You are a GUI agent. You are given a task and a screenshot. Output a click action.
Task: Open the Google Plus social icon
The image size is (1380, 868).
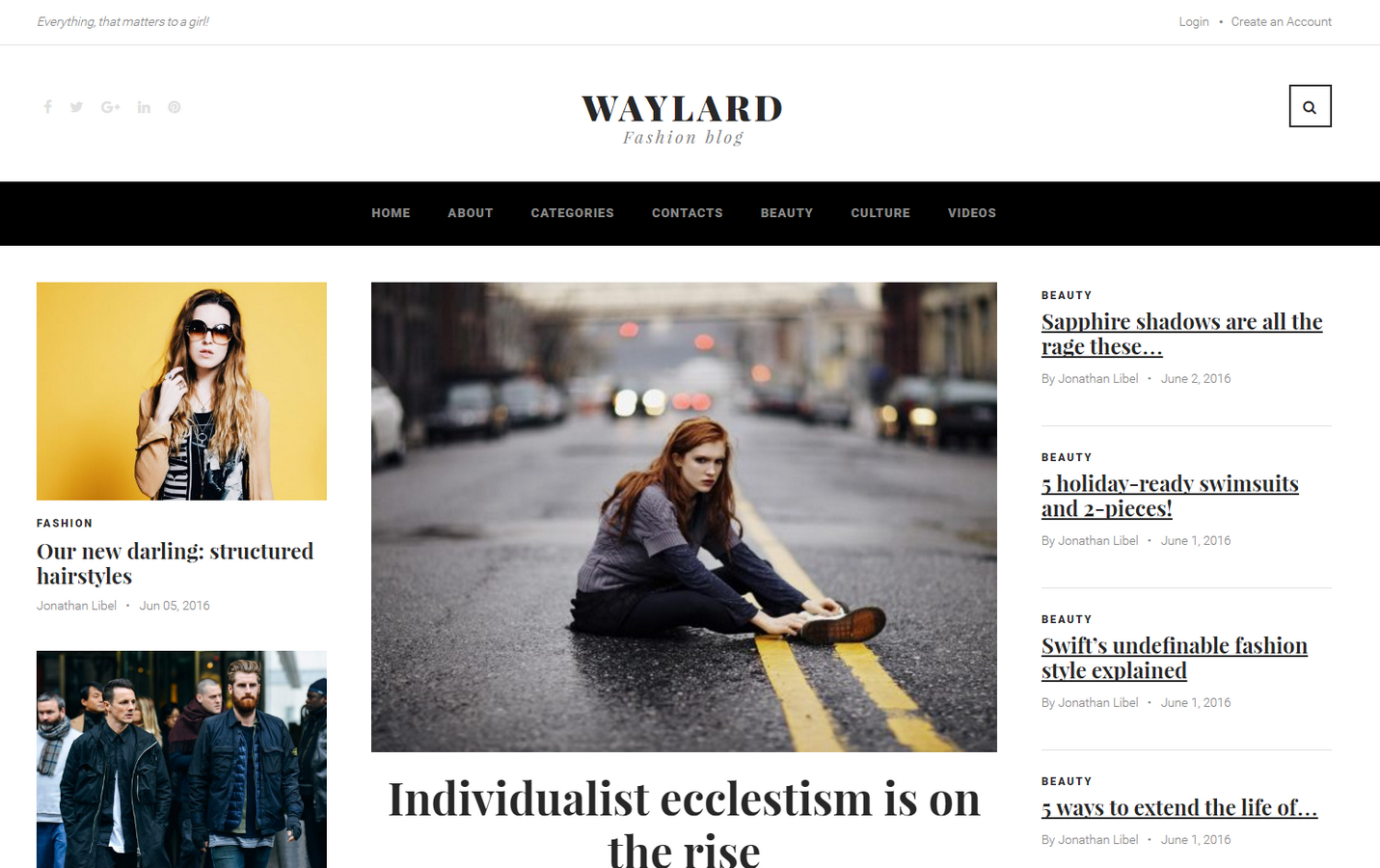pos(110,107)
